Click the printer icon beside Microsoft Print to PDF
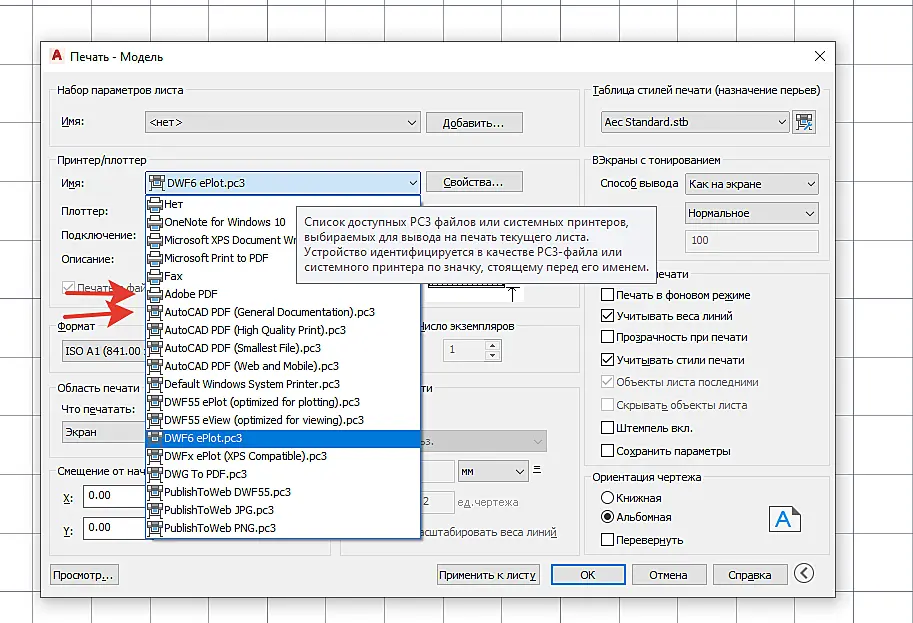913x623 pixels. [x=154, y=258]
